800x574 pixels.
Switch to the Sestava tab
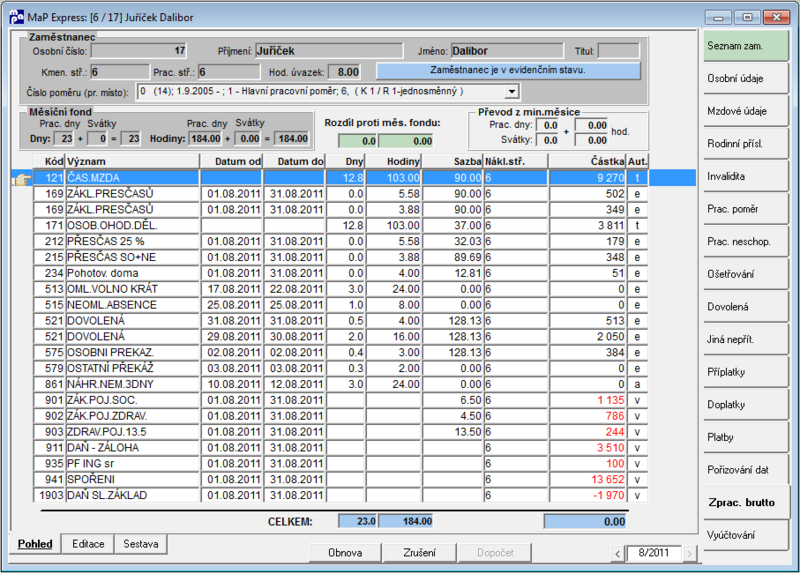(x=141, y=544)
